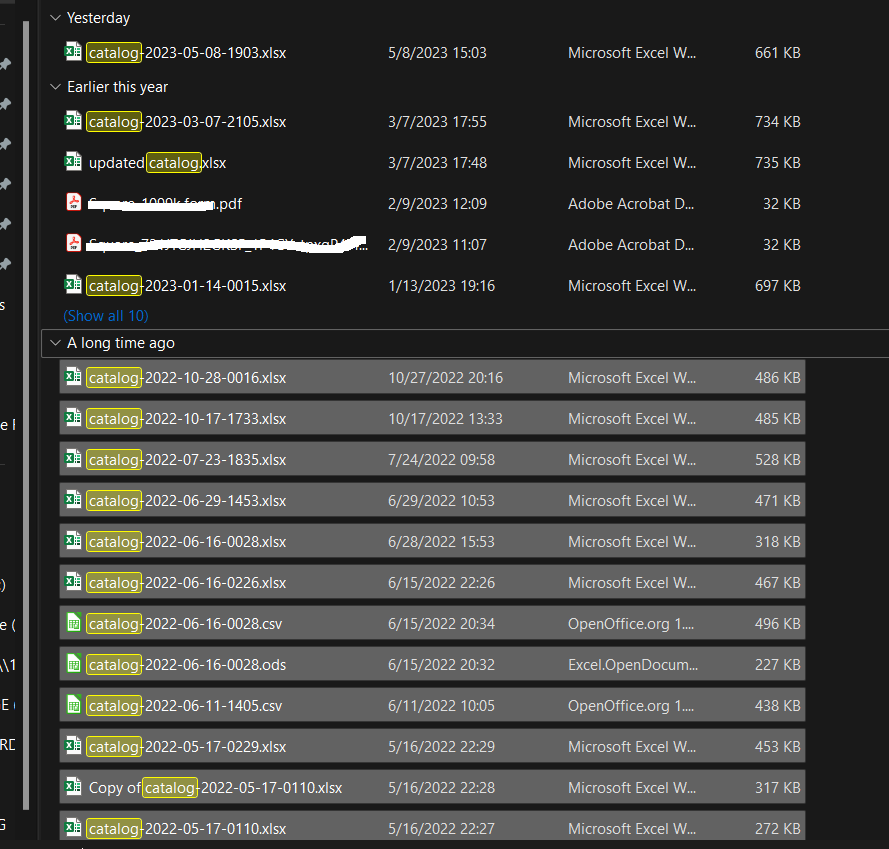Select catalog-2023-01-14-0015.xlsx file name
Viewport: 889px width, 849px height.
187,286
